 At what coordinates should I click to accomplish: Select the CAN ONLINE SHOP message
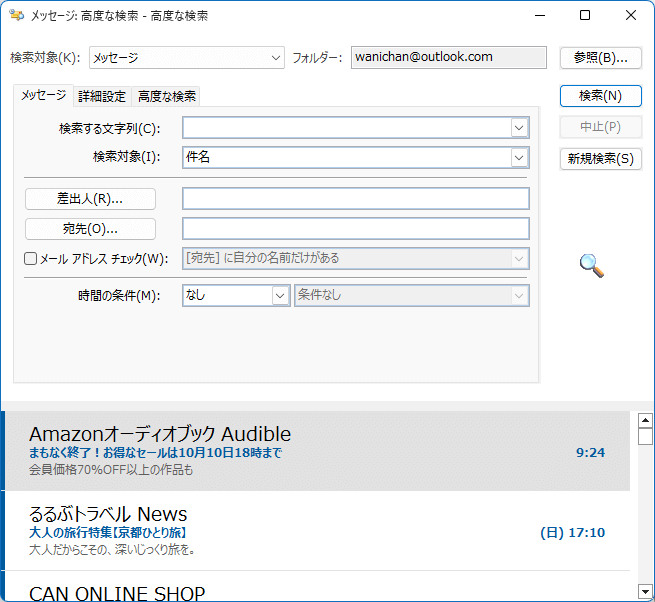pyautogui.click(x=317, y=587)
